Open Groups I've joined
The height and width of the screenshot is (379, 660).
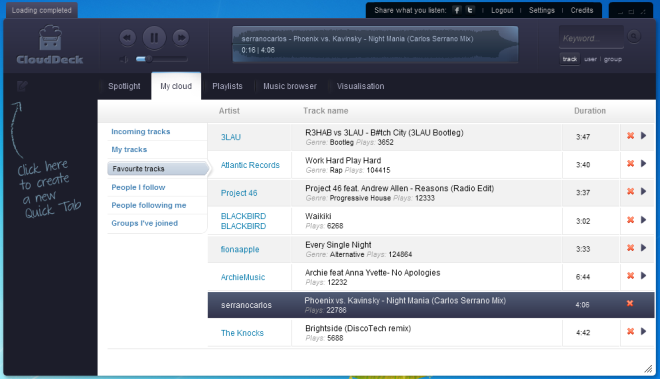144,223
